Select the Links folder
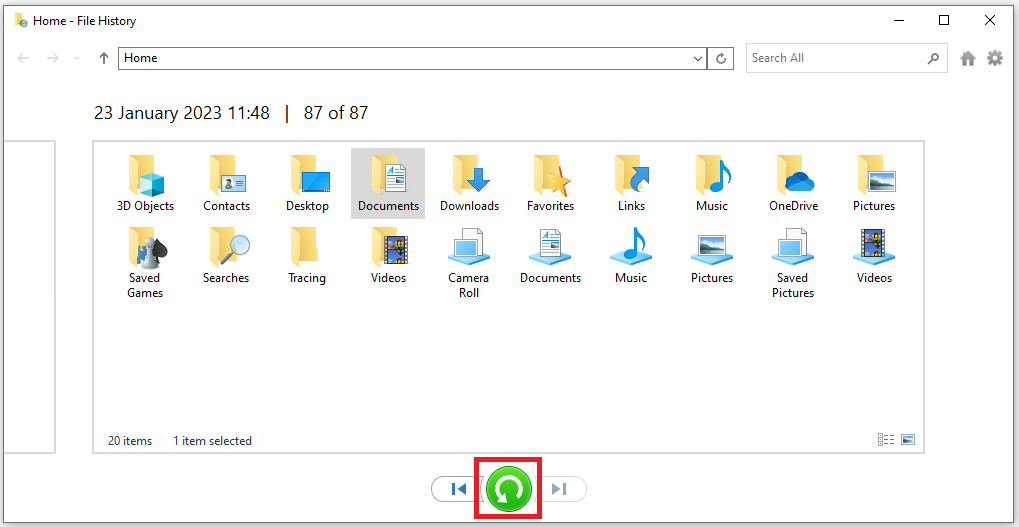 tap(632, 184)
